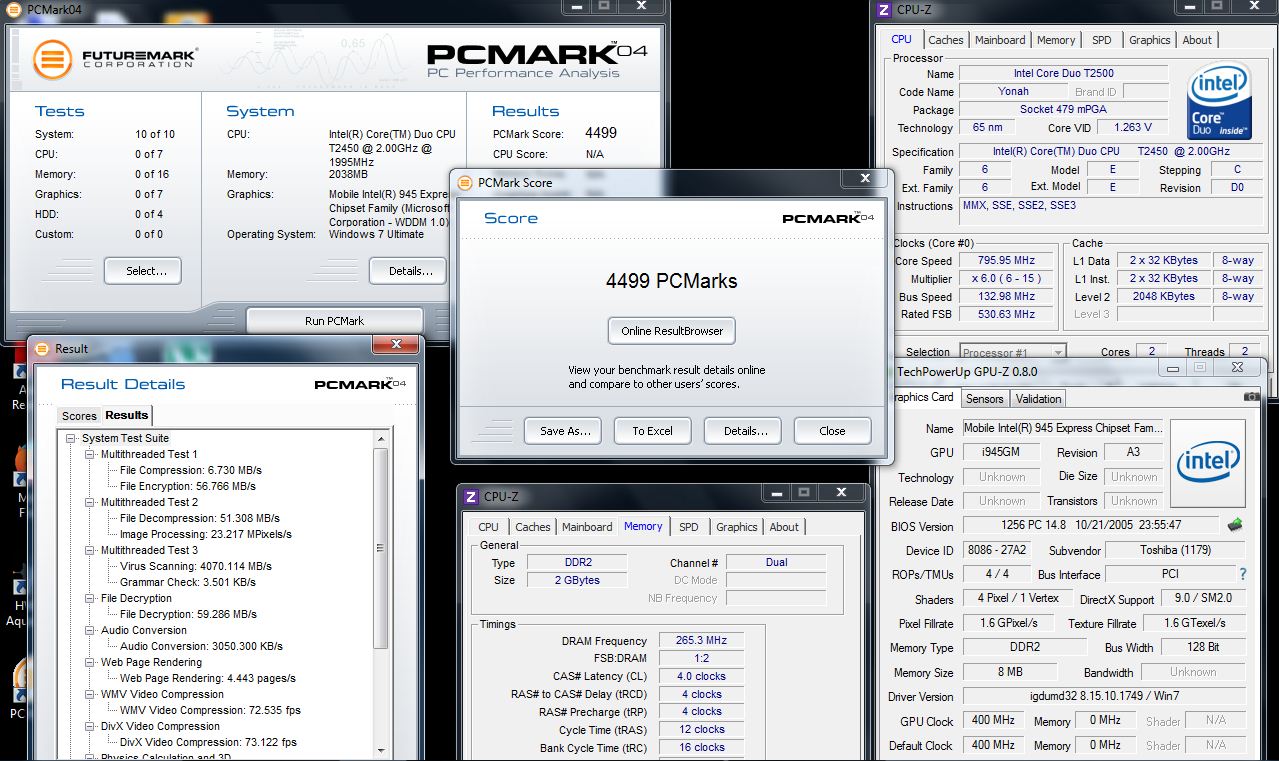Open About tab in processor info CPU-Z window
Image resolution: width=1279 pixels, height=761 pixels.
tap(1197, 40)
